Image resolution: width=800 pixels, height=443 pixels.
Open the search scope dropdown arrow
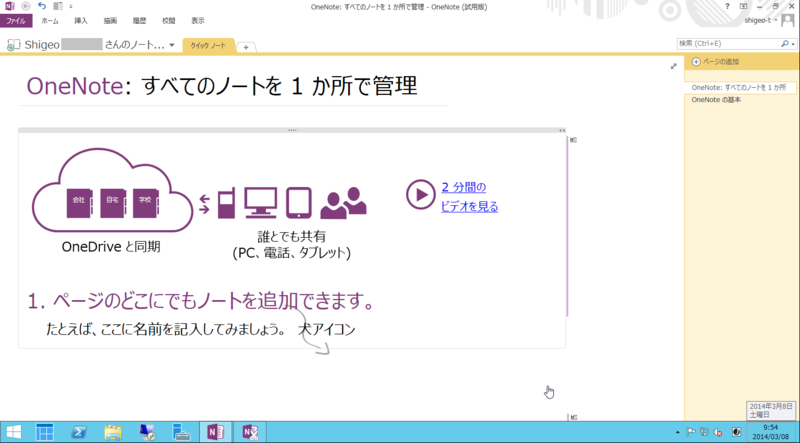793,44
